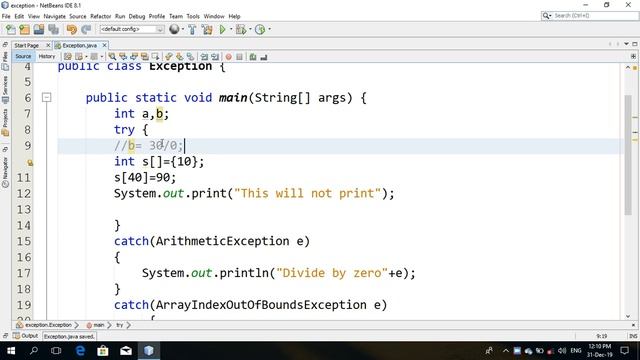Click the Profile Project clock icon

(260, 29)
